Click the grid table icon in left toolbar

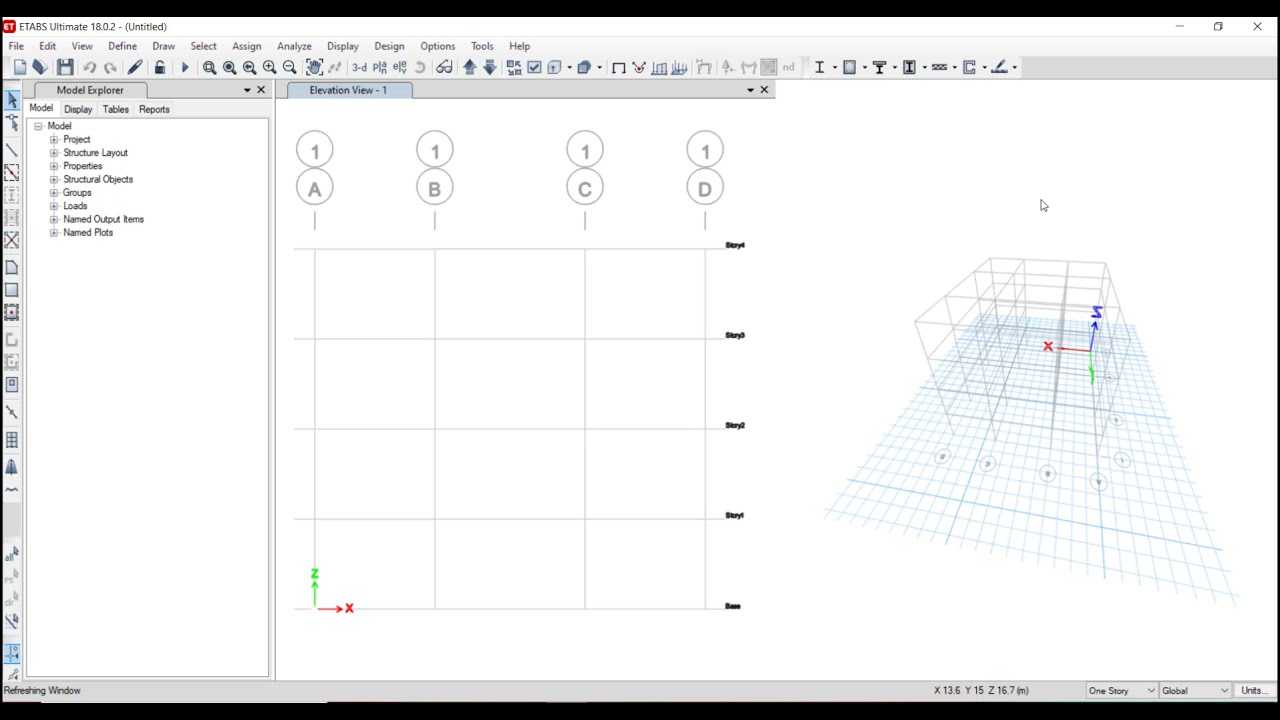12,440
